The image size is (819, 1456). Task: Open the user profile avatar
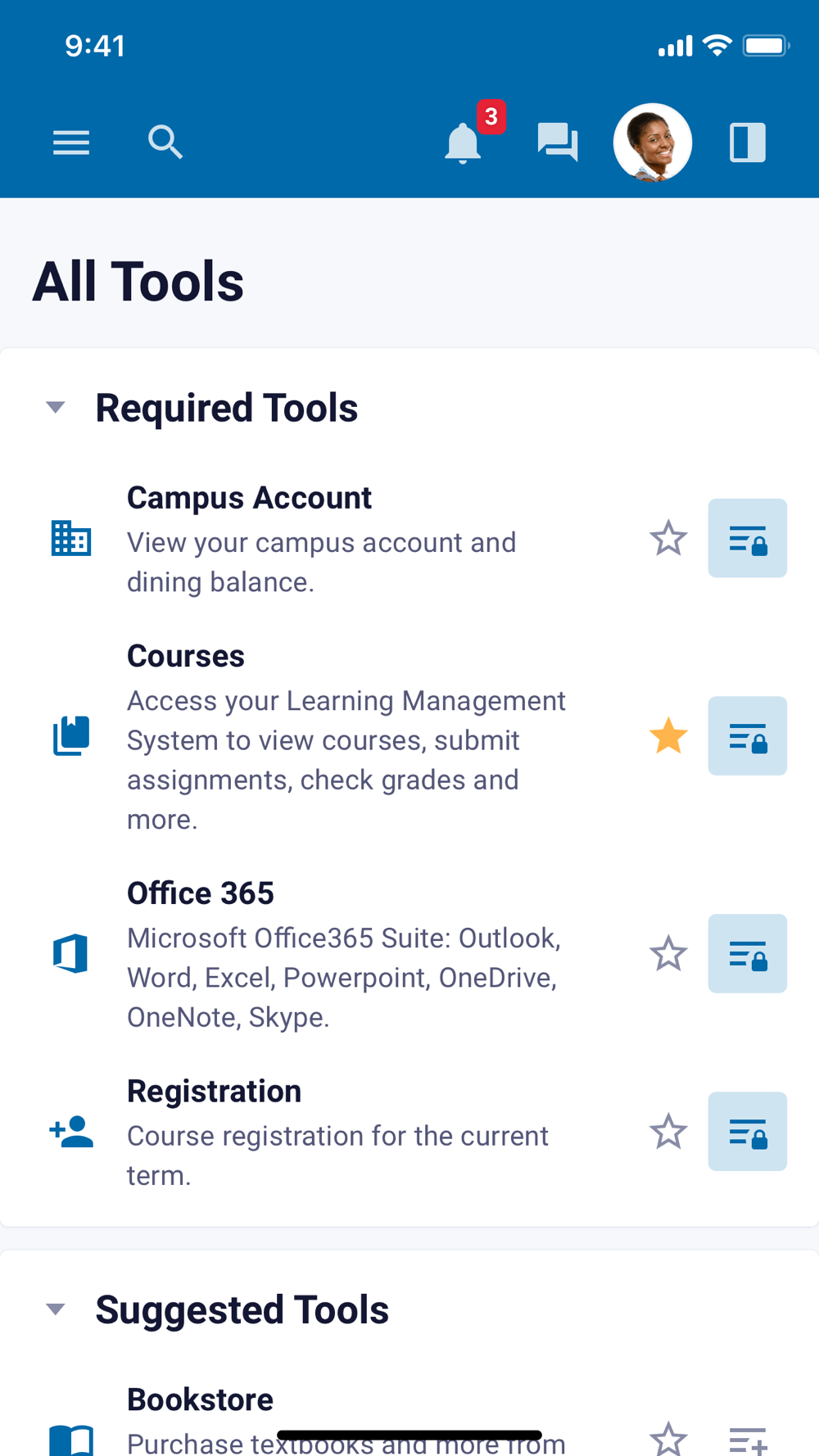pyautogui.click(x=653, y=142)
